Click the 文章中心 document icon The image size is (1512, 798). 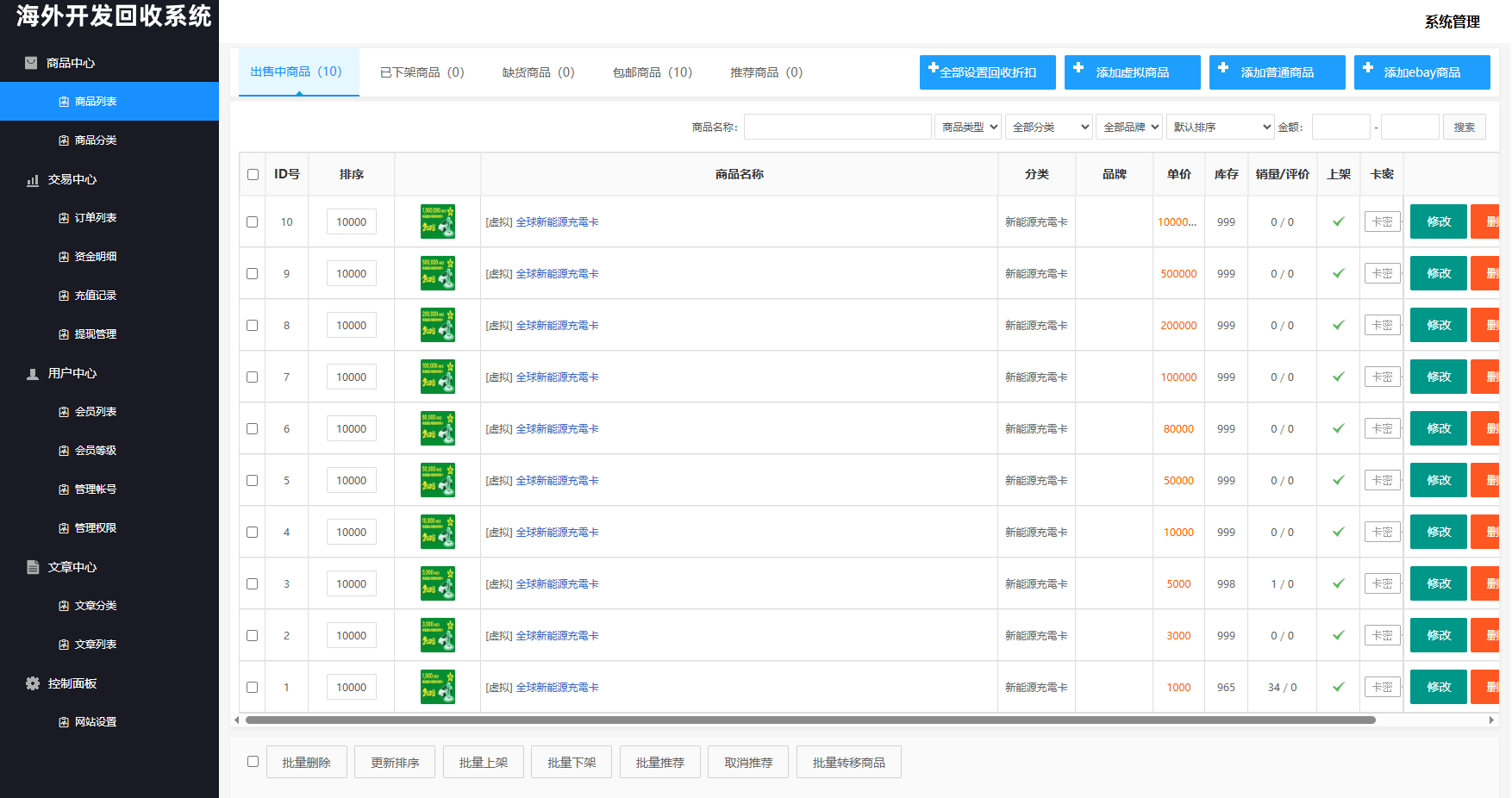point(32,567)
